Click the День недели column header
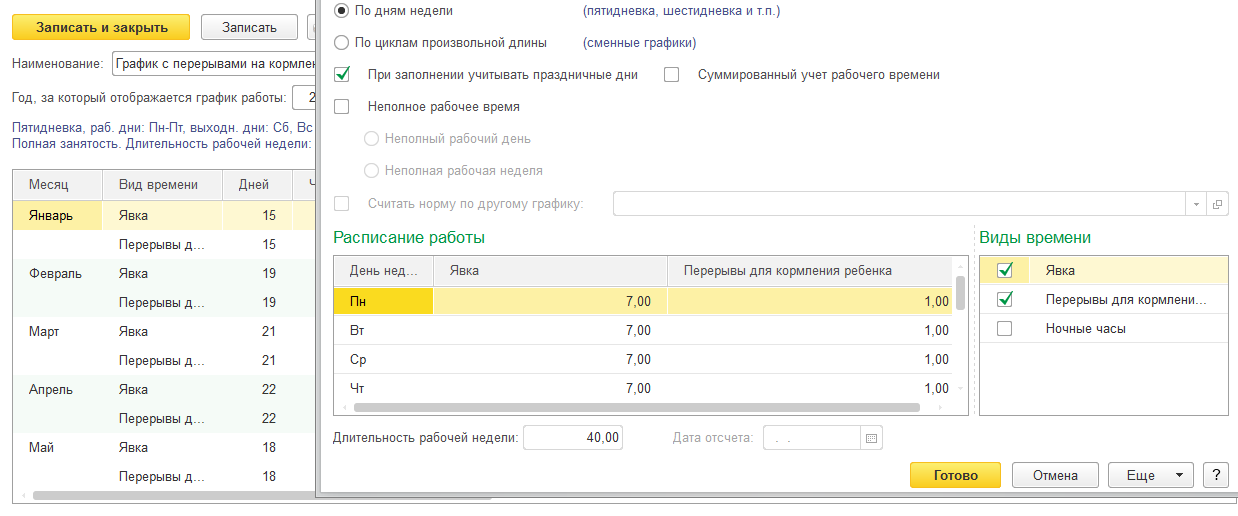1238x516 pixels. (383, 270)
